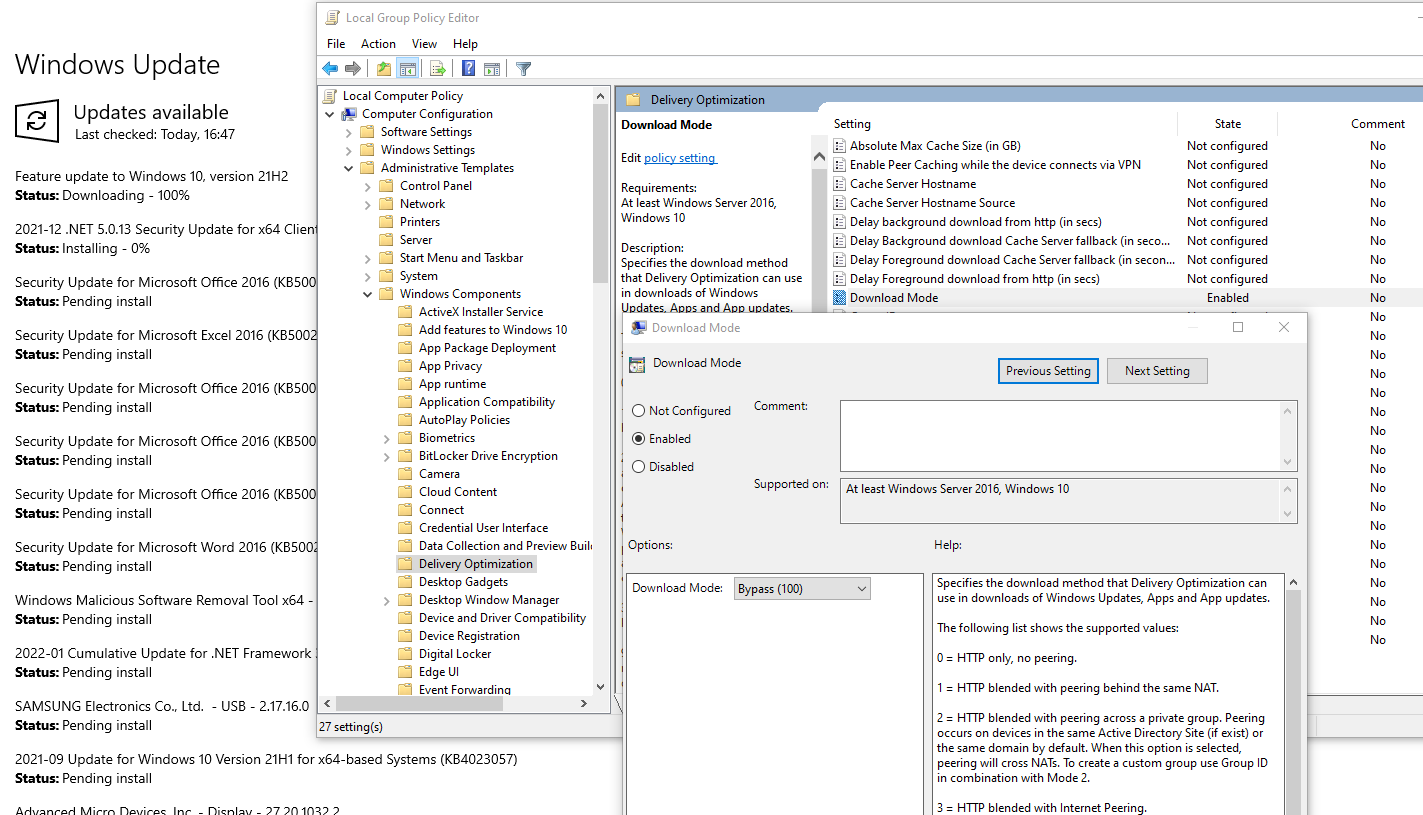Click inside the Comment text box
This screenshot has height=815, width=1423.
pos(1060,435)
